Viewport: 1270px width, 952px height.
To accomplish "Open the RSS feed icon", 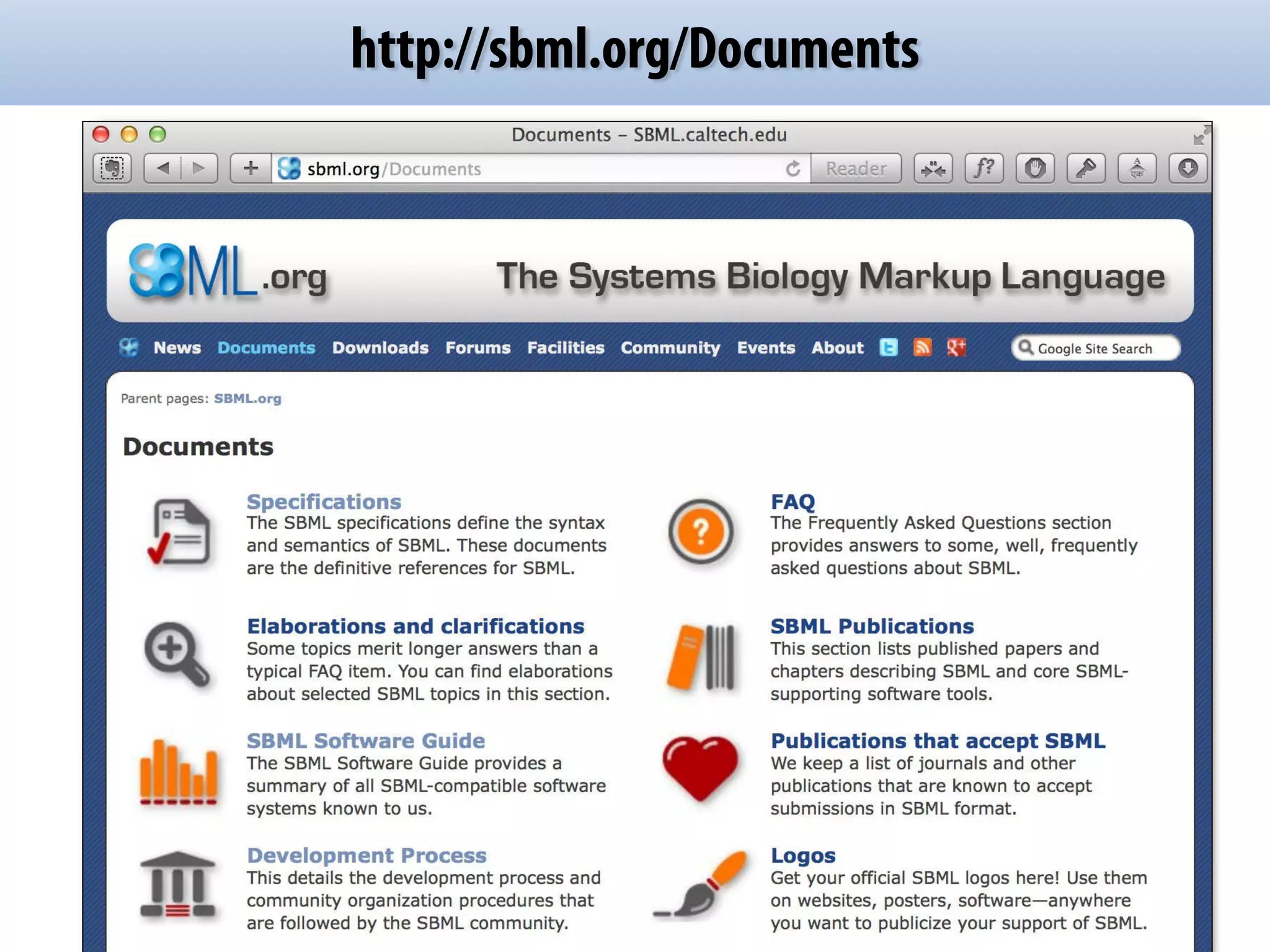I will (922, 348).
